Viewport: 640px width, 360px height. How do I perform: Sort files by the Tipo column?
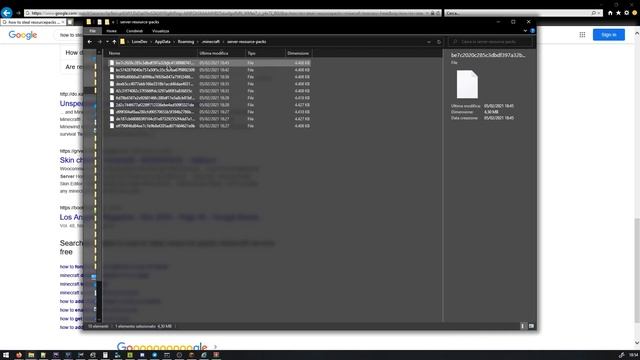(x=265, y=53)
